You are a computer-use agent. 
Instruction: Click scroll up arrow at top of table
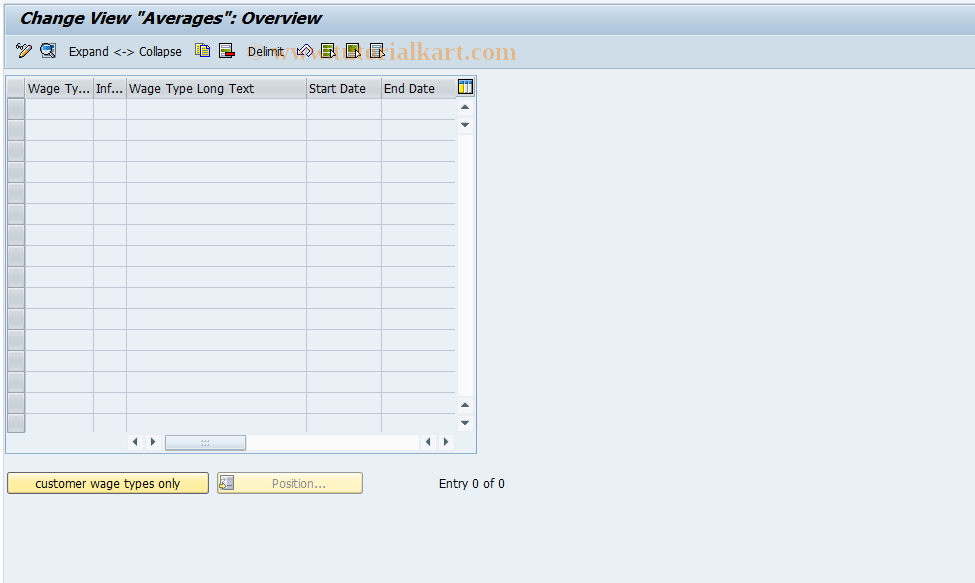[464, 108]
